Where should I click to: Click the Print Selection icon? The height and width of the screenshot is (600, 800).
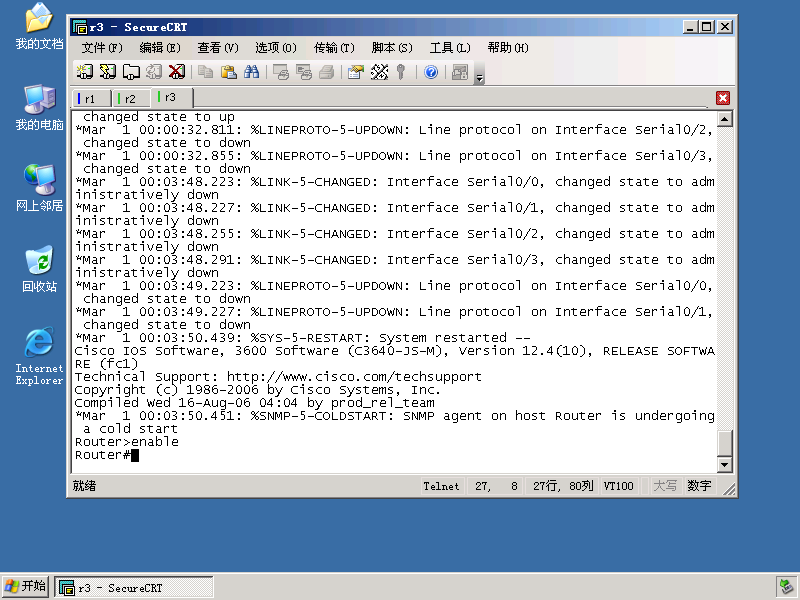[x=304, y=72]
